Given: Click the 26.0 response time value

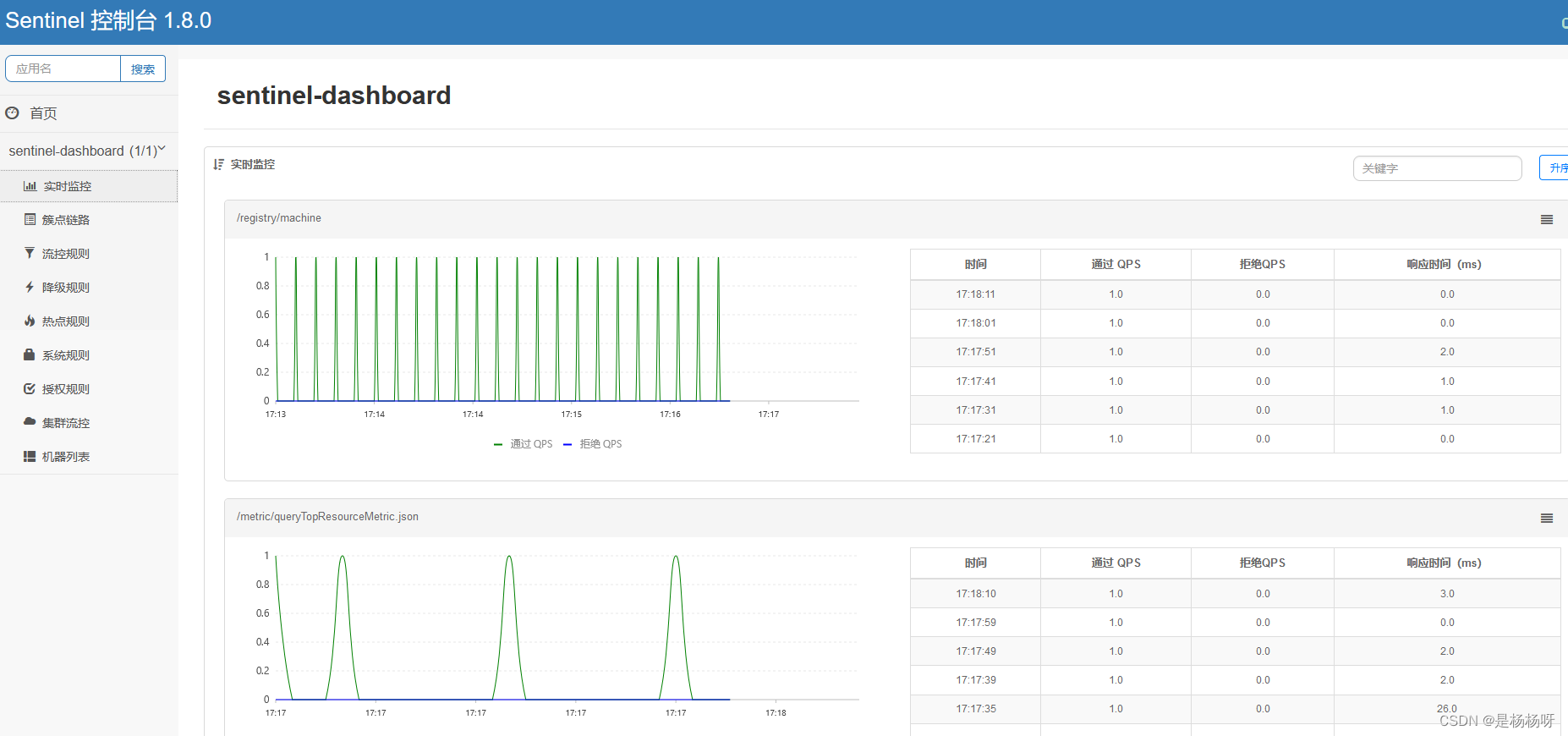Looking at the screenshot, I should (x=1447, y=709).
